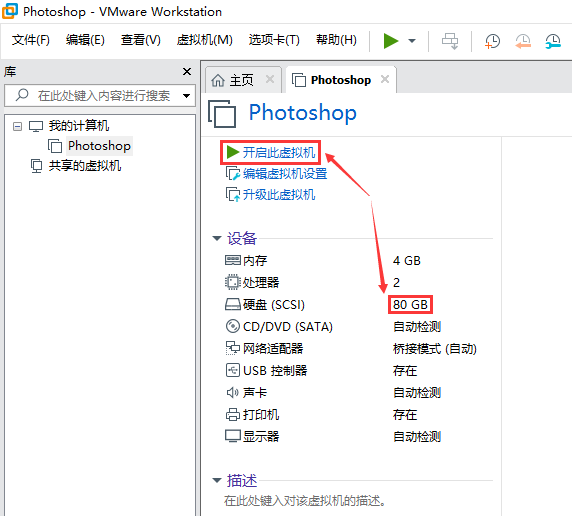This screenshot has width=572, height=516.
Task: Switch to the 主页 tab
Action: (241, 80)
